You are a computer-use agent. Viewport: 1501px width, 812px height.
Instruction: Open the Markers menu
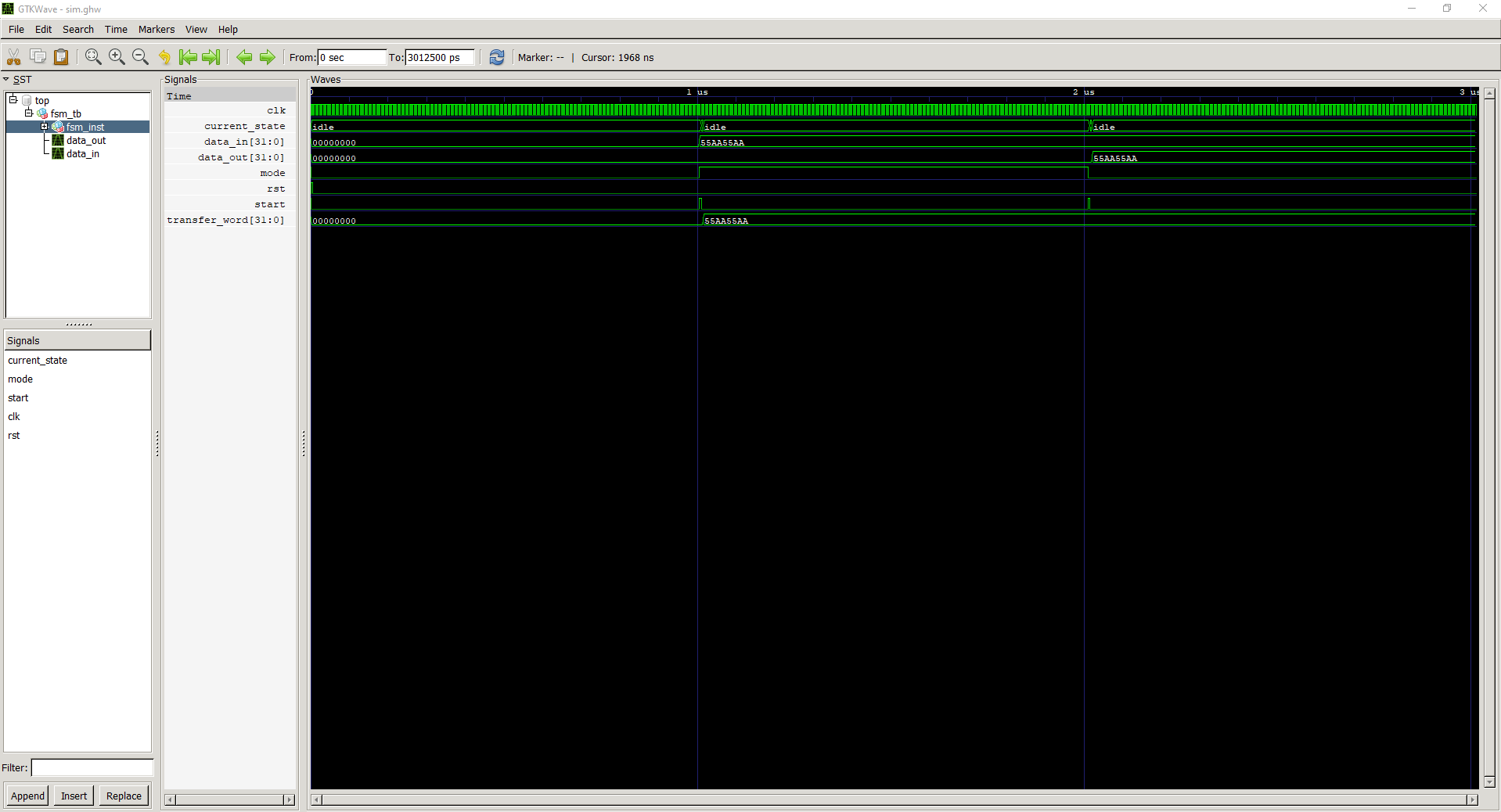pos(157,30)
